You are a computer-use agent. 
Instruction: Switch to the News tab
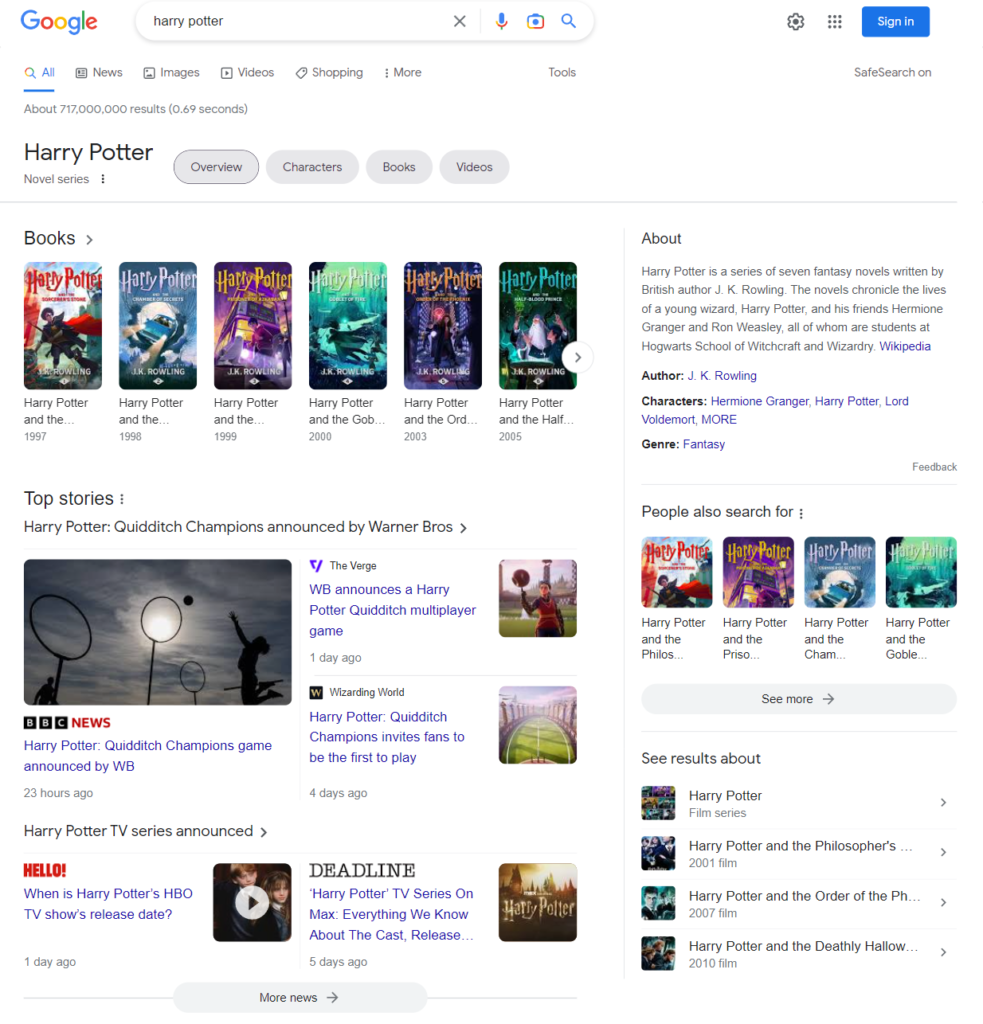pos(99,72)
